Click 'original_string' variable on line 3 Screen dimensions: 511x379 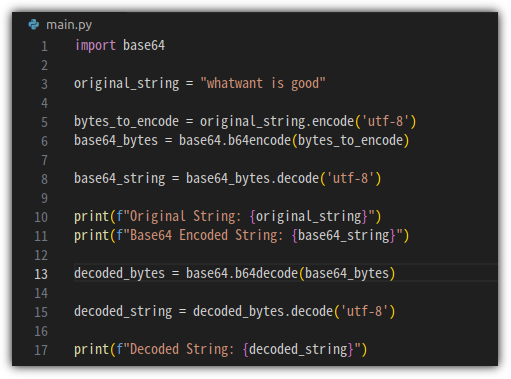point(126,83)
